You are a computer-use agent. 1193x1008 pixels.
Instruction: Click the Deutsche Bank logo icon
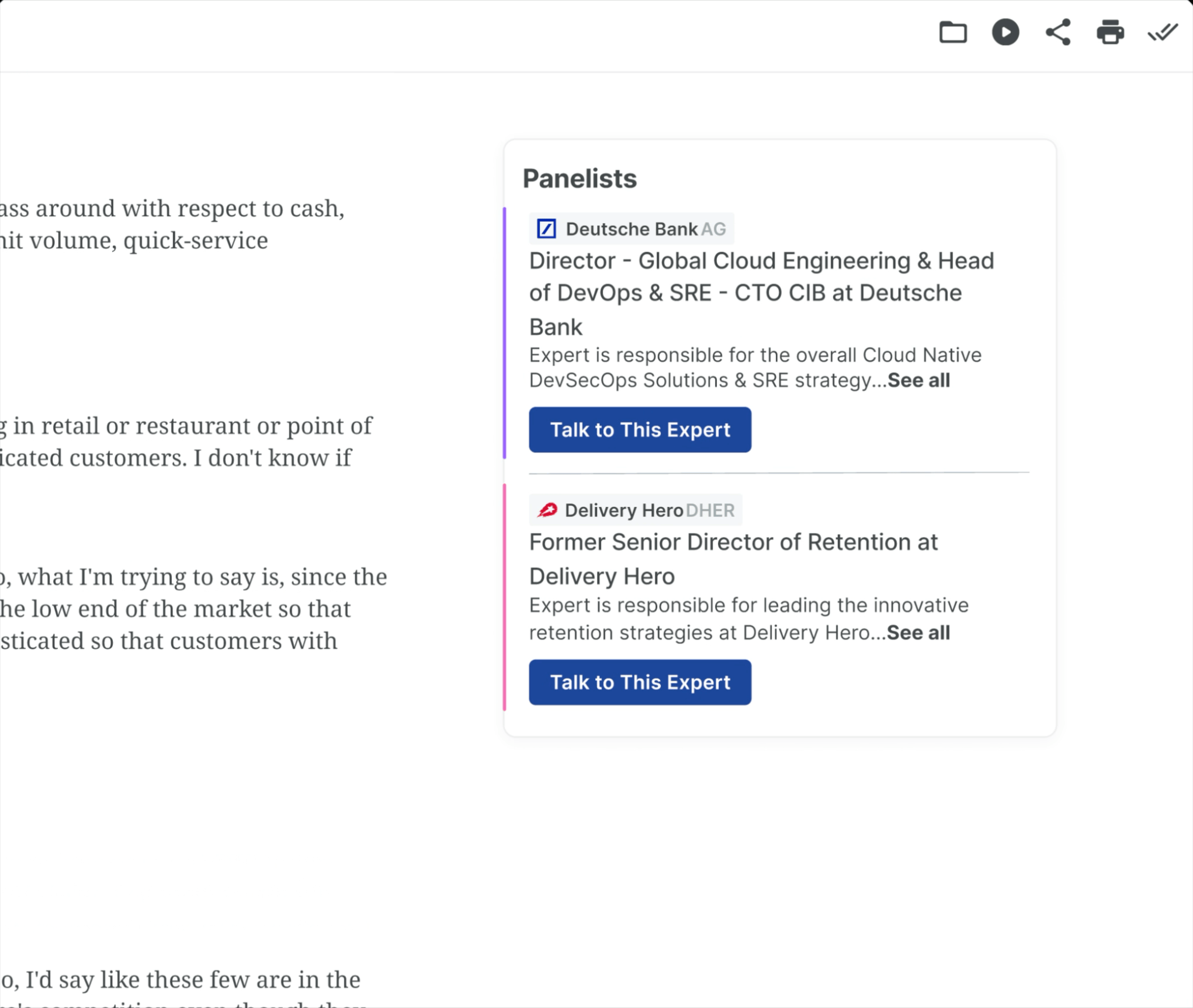point(546,229)
